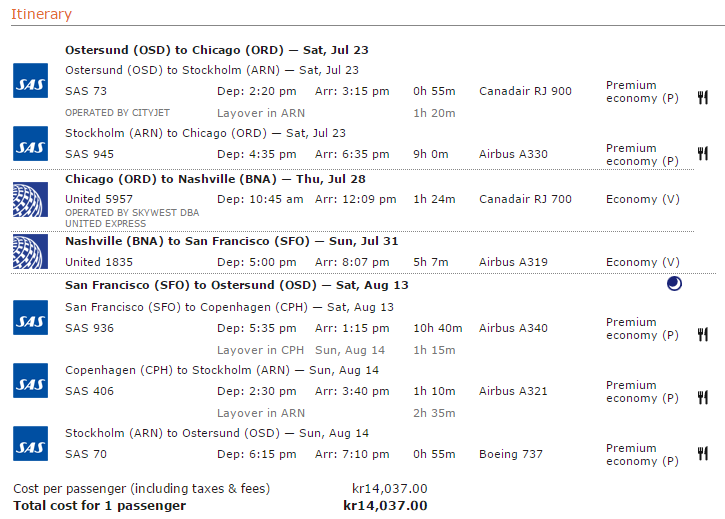This screenshot has height=519, width=725.
Task: Click the SAS logo beside flight SAS 945
Action: tap(29, 144)
